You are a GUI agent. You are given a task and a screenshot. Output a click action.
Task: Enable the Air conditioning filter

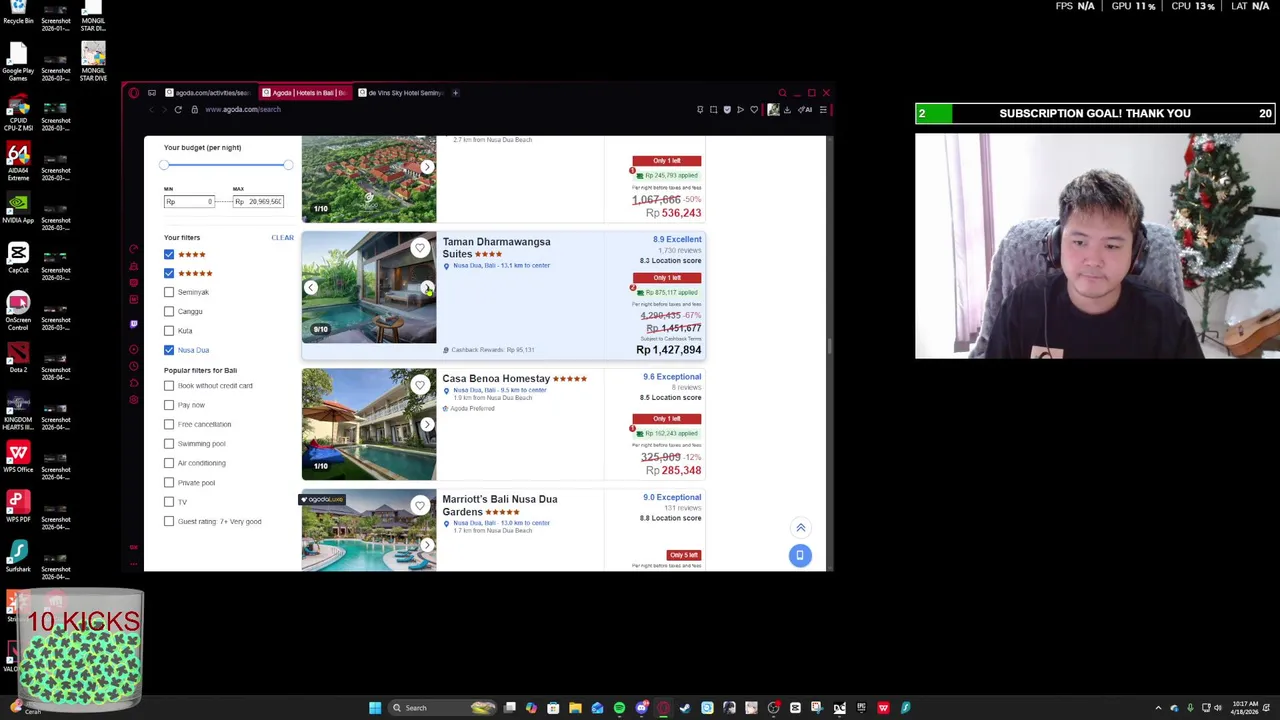tap(169, 463)
